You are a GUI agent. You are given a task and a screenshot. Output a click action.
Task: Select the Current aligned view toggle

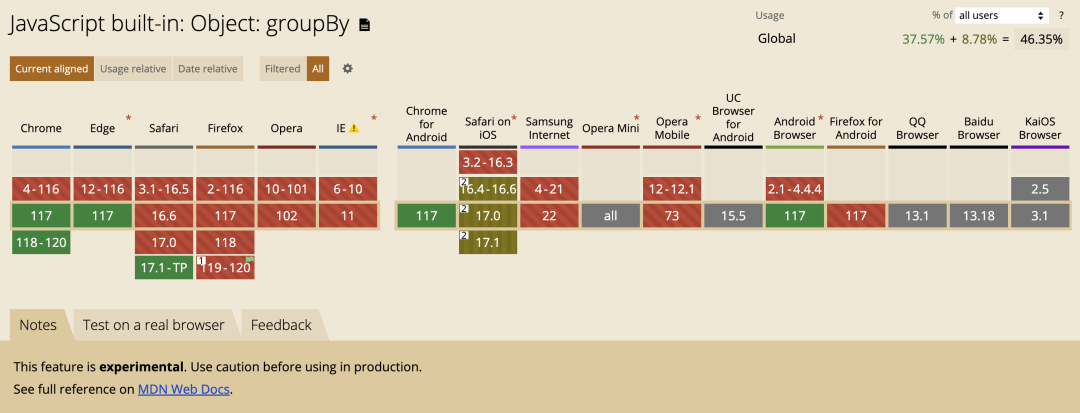(52, 69)
